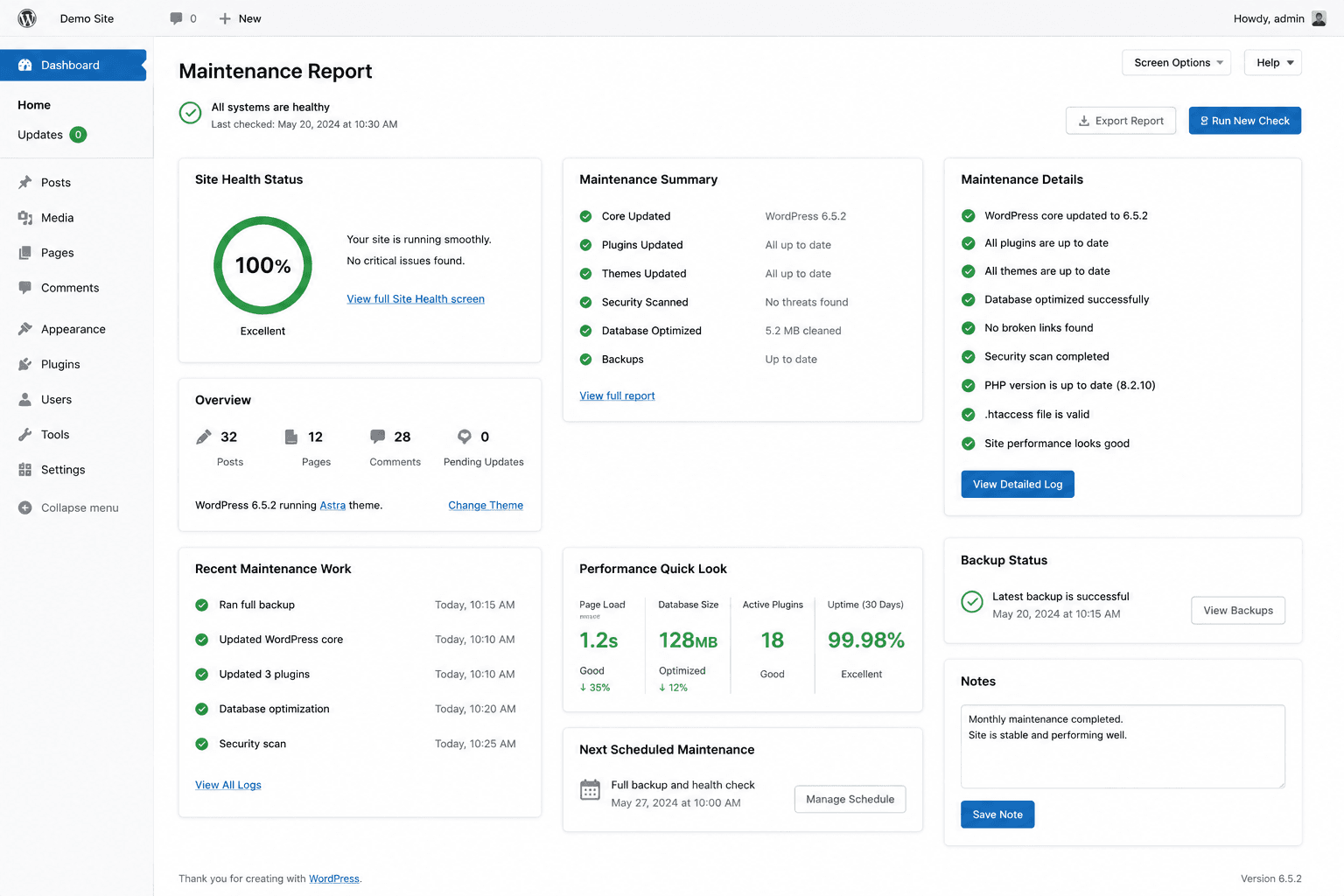Viewport: 1344px width, 896px height.
Task: Click the Posts pushpin icon in sidebar
Action: point(25,182)
